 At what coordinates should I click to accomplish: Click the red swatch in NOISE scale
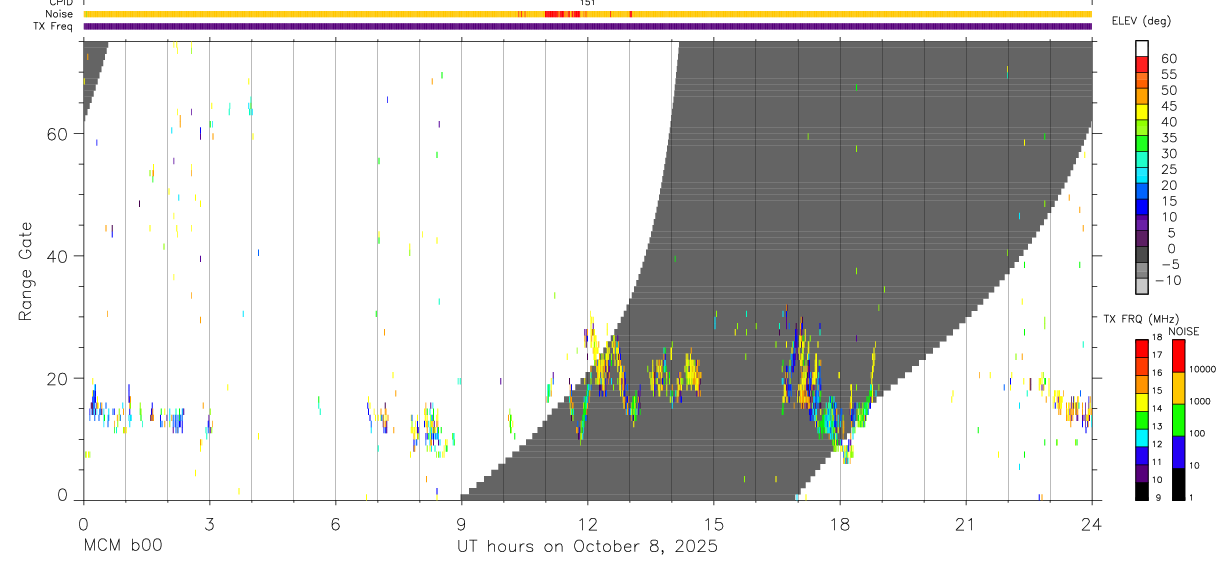point(1179,356)
